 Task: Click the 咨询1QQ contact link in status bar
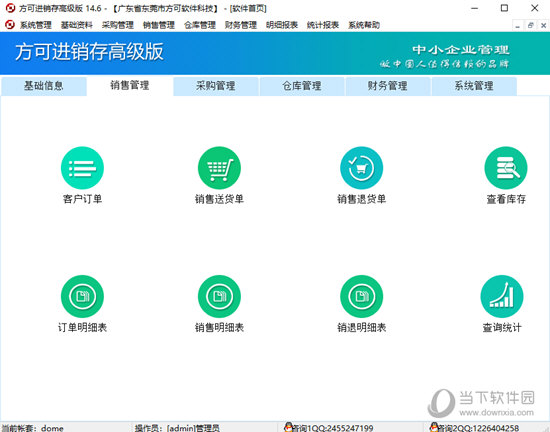point(329,428)
